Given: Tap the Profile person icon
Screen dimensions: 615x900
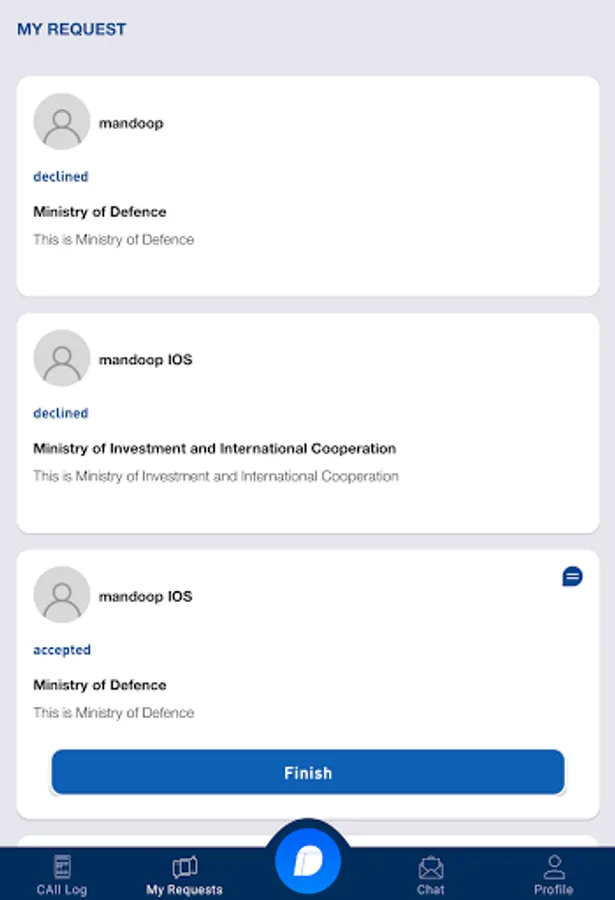Looking at the screenshot, I should tap(553, 866).
